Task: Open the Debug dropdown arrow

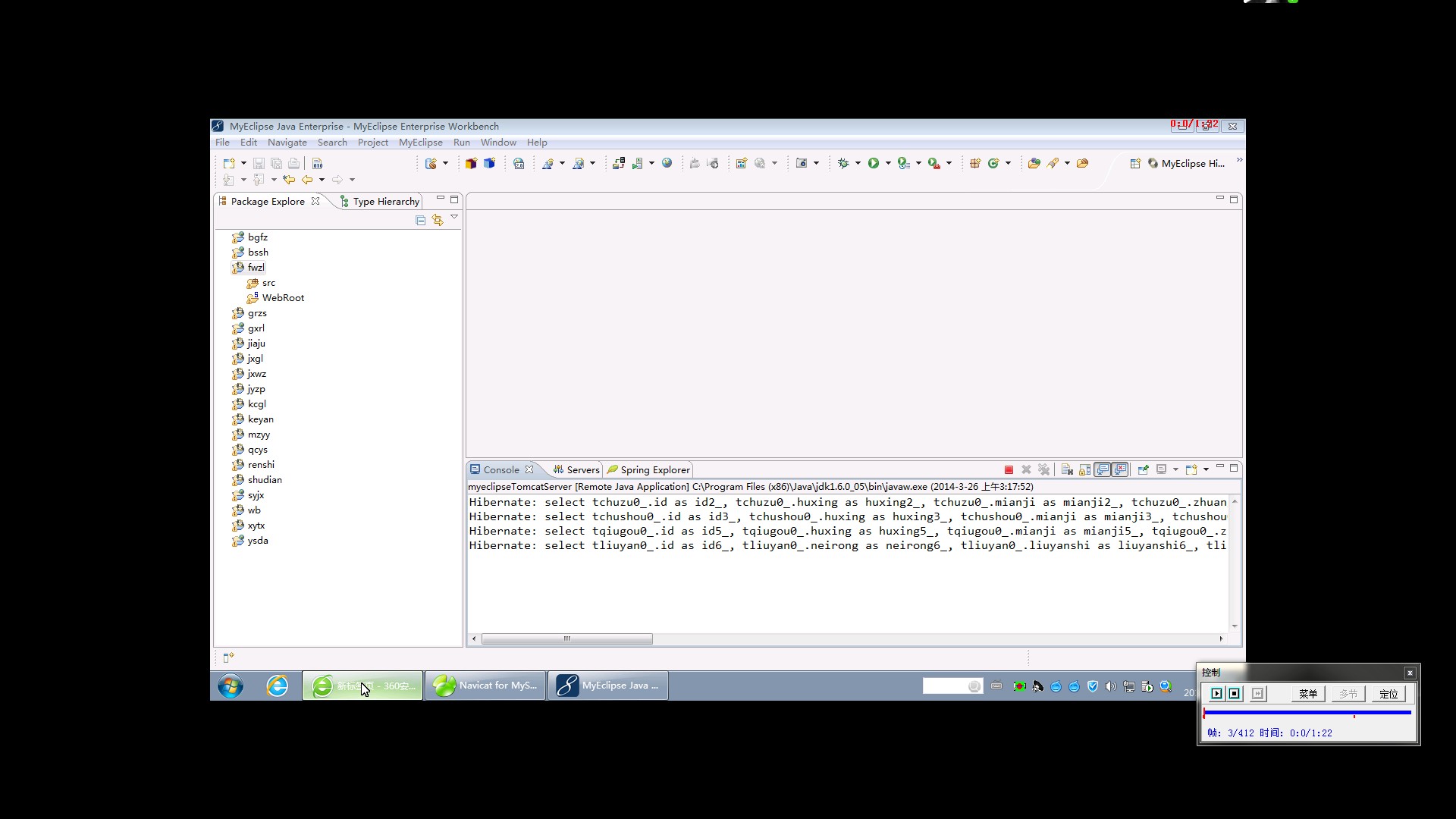Action: [x=858, y=163]
